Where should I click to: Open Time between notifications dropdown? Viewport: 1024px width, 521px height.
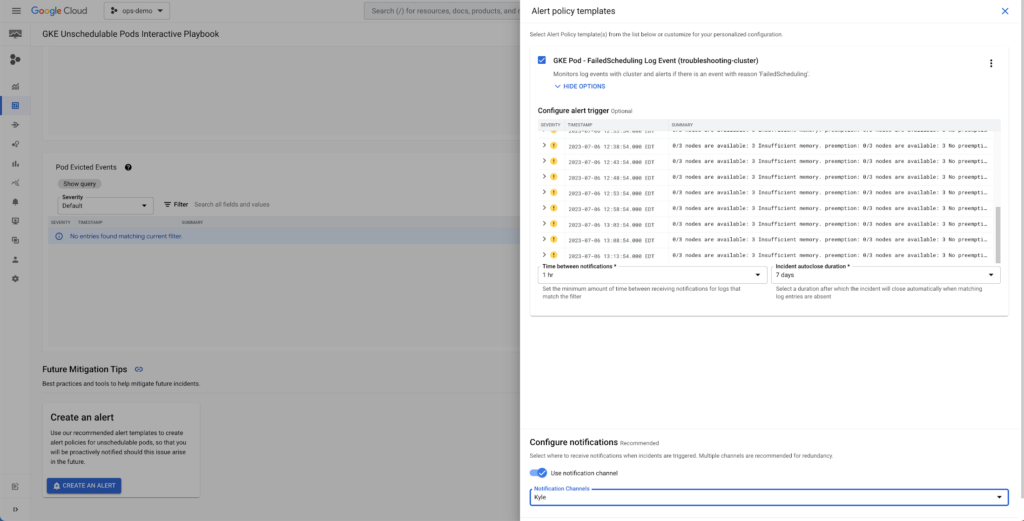[652, 275]
